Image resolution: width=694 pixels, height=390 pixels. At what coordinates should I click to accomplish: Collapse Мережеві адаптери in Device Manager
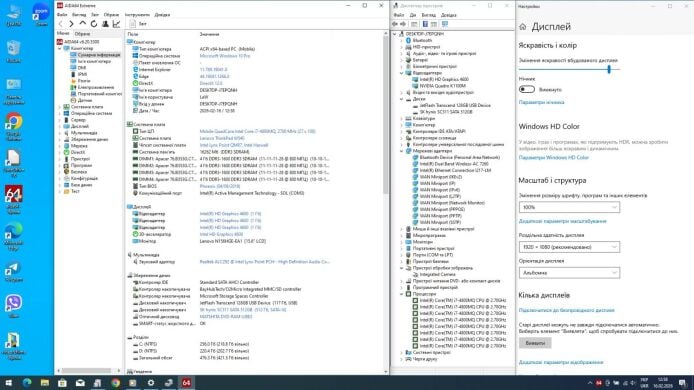402,151
